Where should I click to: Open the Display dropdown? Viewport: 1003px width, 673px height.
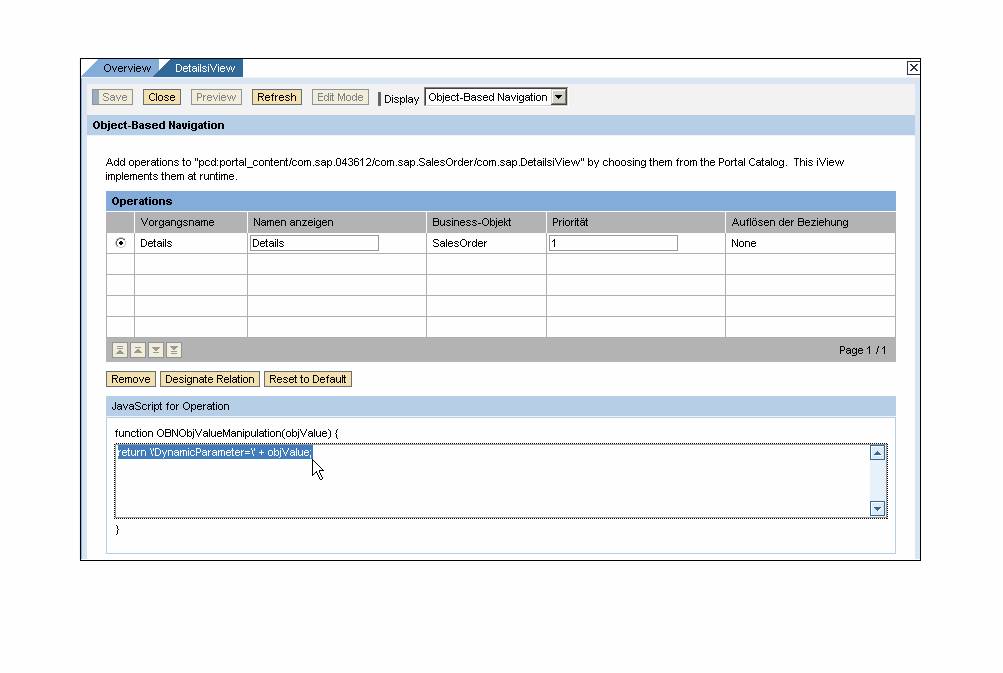[558, 97]
